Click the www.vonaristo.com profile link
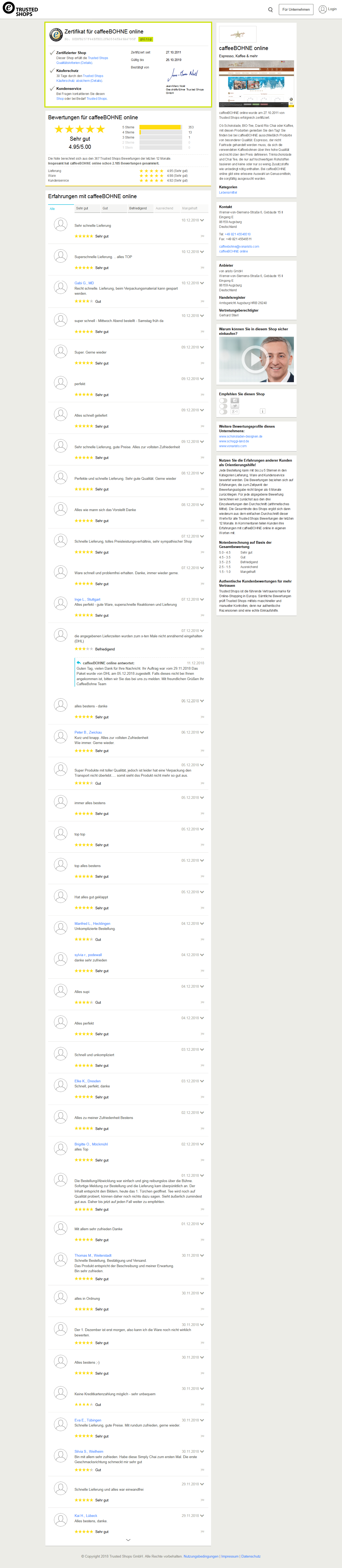The image size is (342, 1568). pos(233,446)
